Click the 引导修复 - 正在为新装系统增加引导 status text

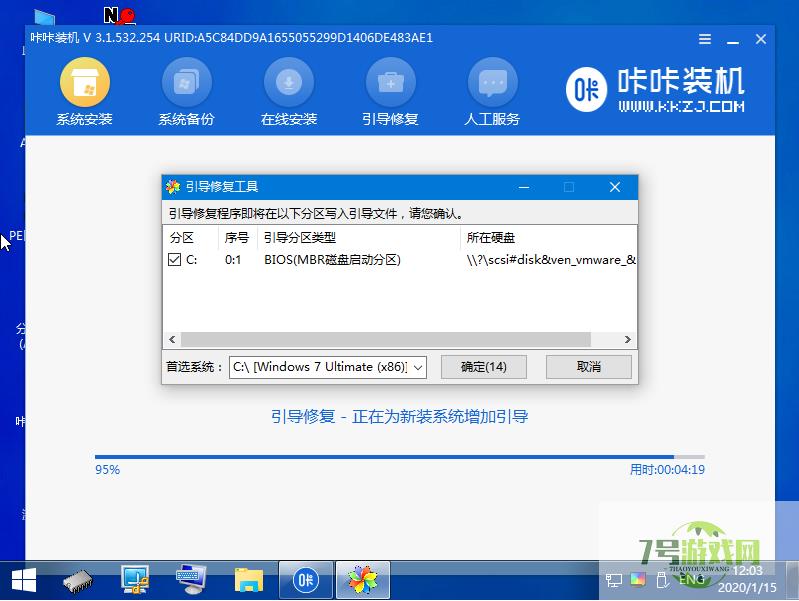[x=400, y=417]
